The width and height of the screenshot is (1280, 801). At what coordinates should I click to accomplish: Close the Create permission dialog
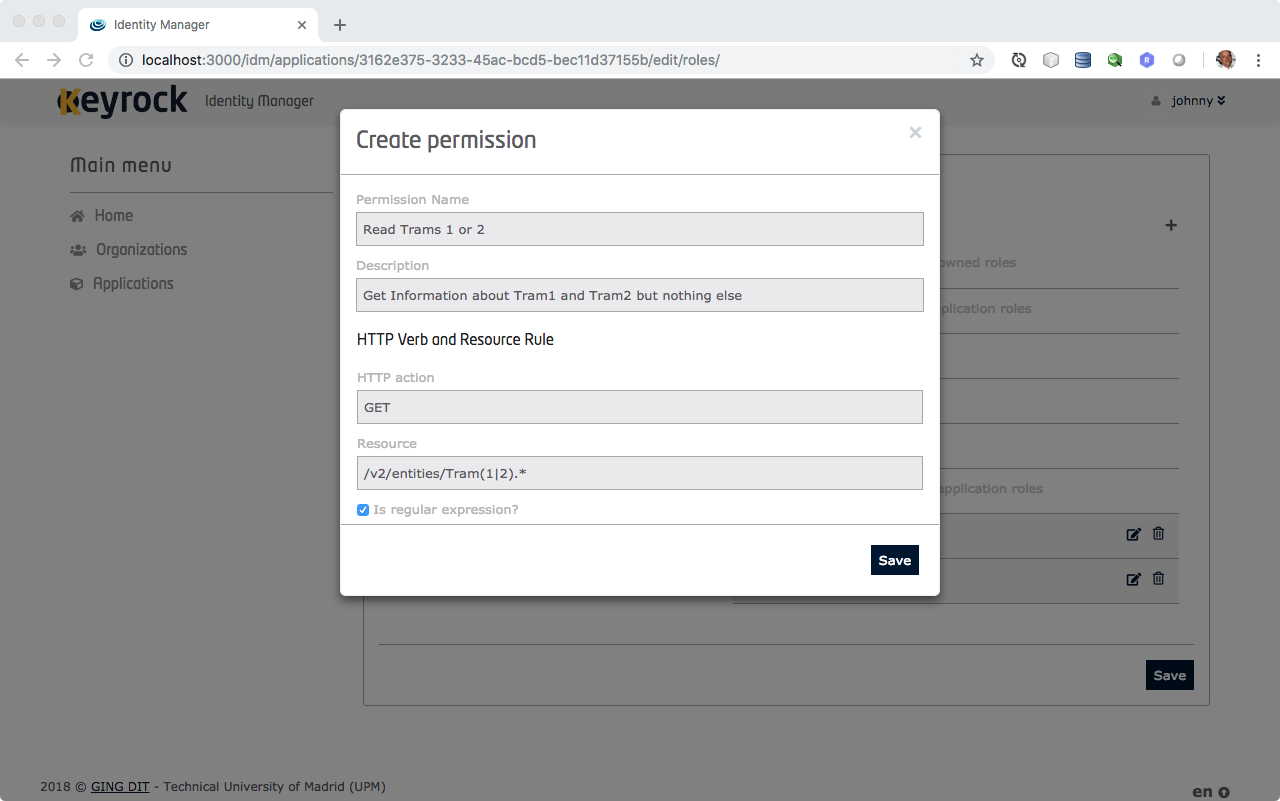915,132
